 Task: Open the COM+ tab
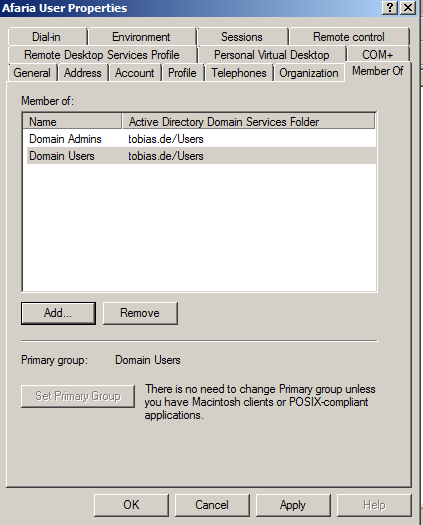(x=378, y=55)
